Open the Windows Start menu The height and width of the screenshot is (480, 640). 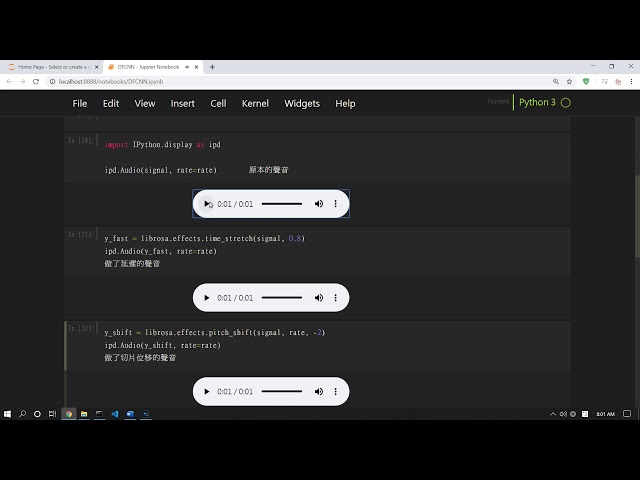(7, 414)
